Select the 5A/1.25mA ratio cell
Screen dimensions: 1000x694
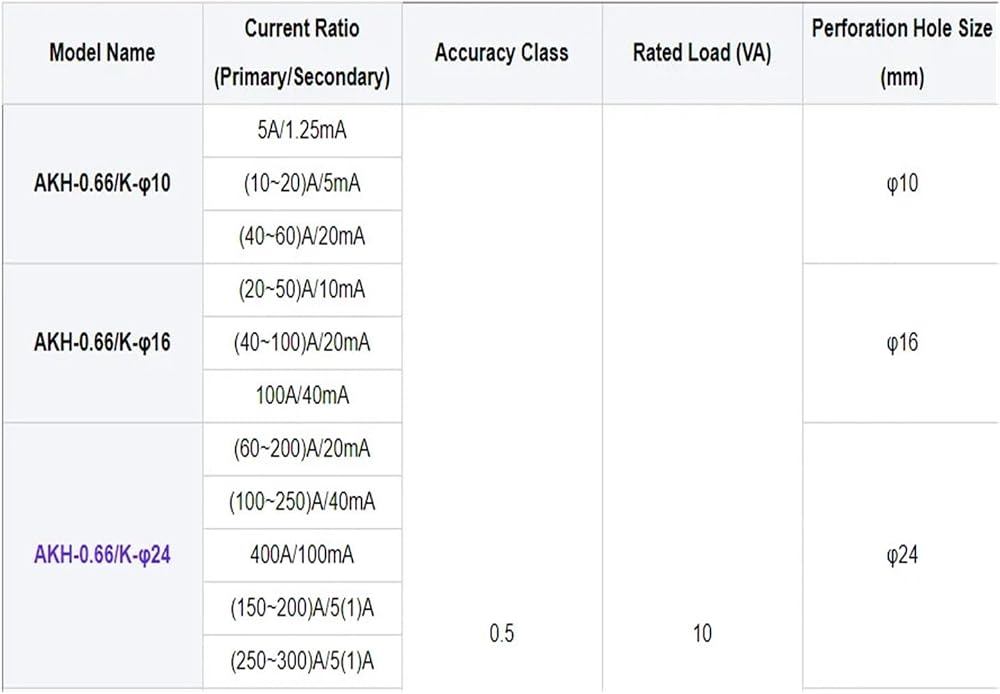point(302,131)
